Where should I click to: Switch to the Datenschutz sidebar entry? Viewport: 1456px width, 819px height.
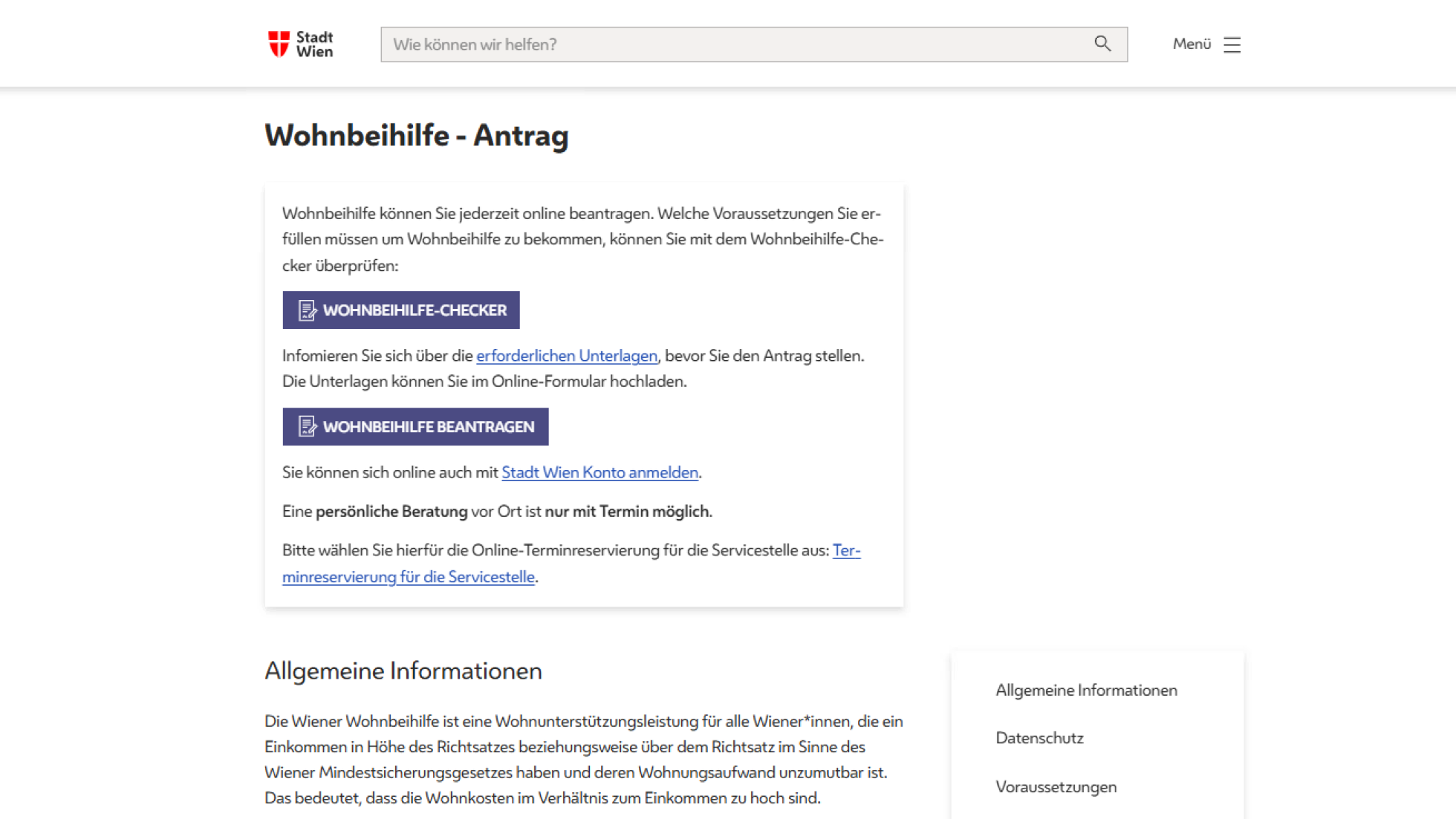coord(1039,737)
